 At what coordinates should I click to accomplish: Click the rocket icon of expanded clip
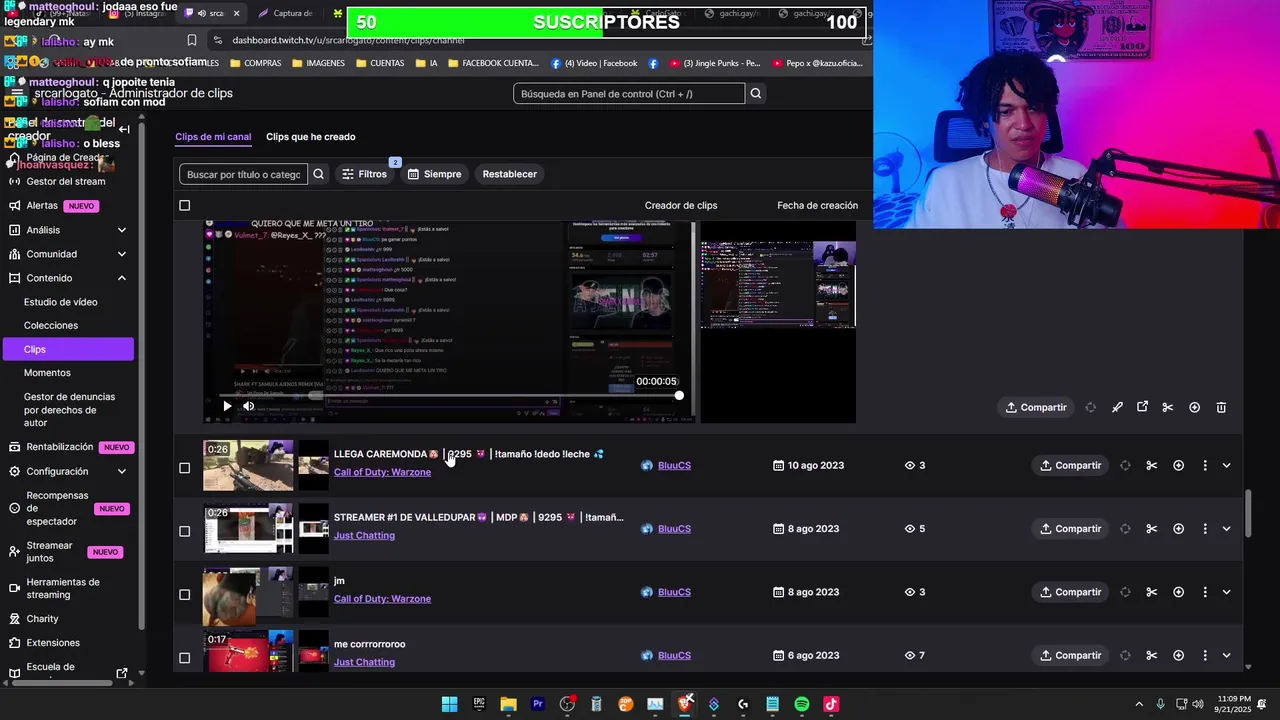1117,407
